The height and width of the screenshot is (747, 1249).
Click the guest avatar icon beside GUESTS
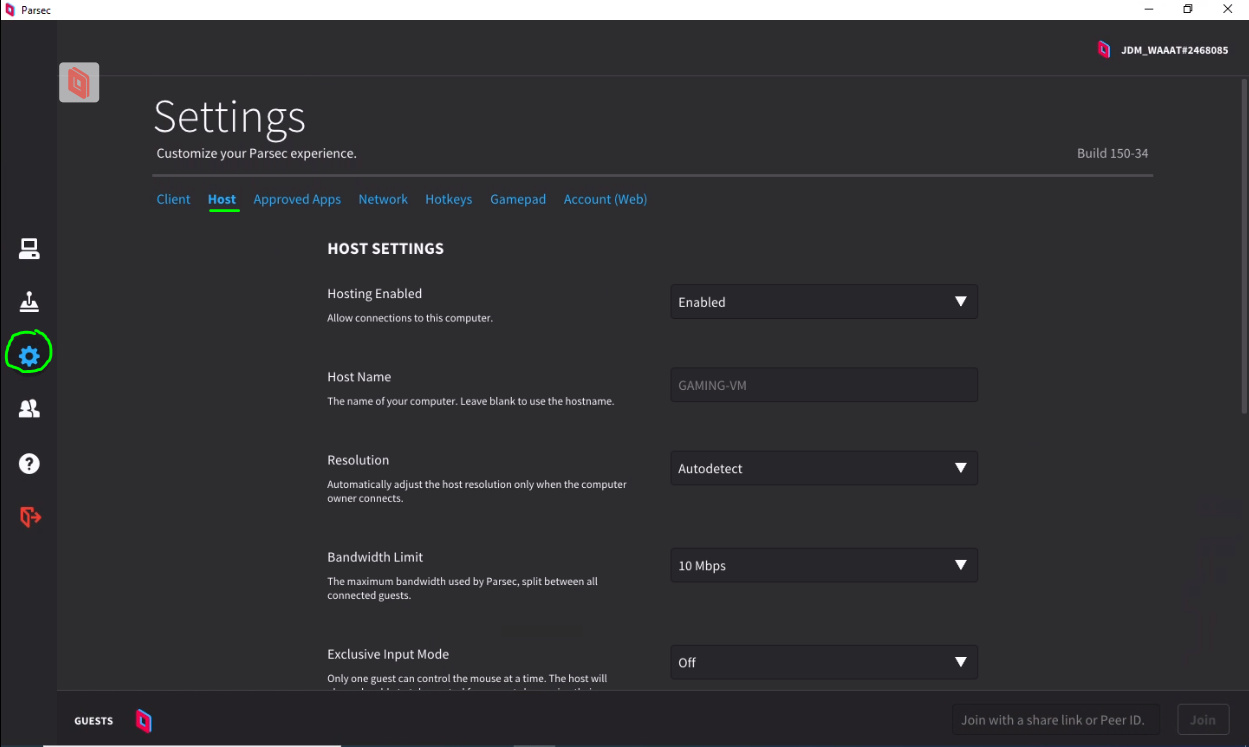click(x=144, y=720)
